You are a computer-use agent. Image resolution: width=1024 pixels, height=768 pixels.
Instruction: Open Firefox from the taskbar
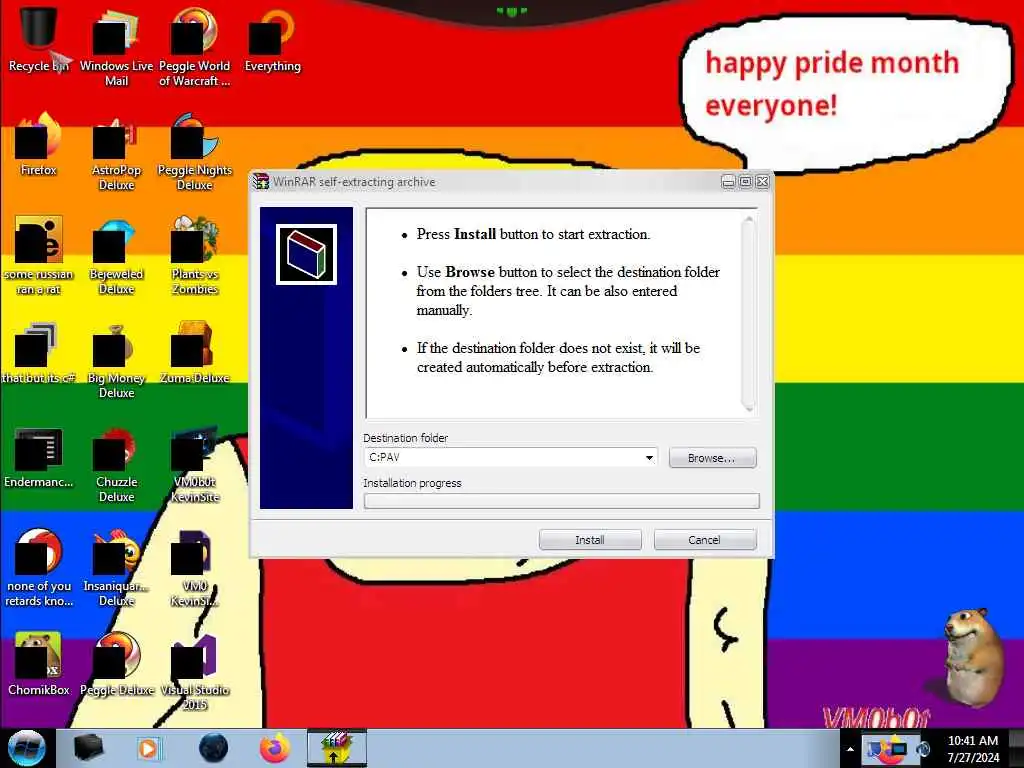[275, 748]
